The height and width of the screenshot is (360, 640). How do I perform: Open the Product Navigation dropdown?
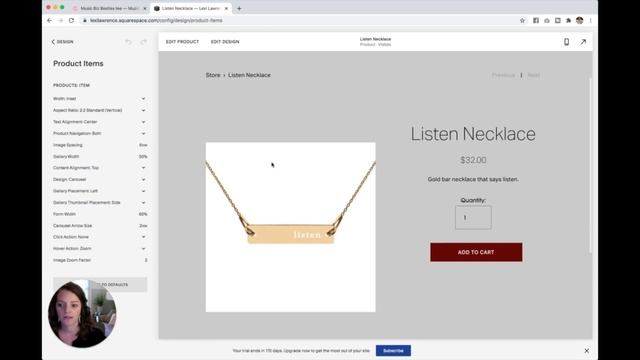[100, 133]
